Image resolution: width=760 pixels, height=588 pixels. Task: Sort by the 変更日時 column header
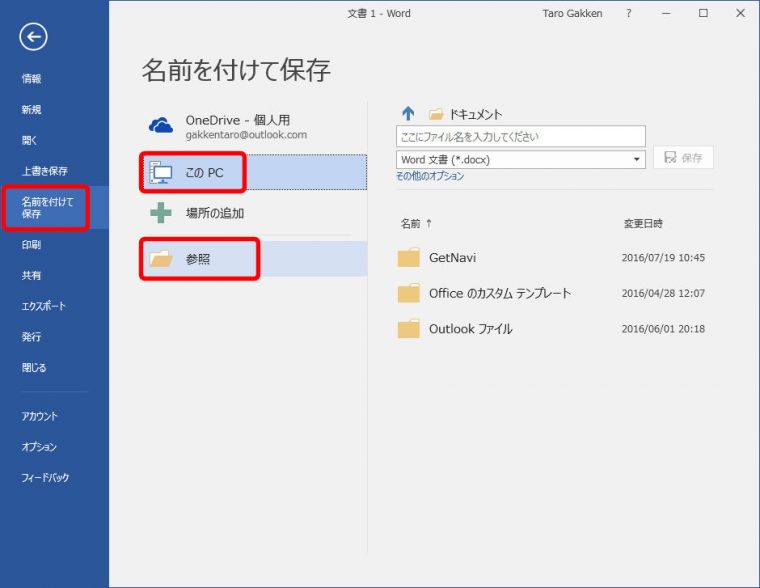(x=643, y=223)
